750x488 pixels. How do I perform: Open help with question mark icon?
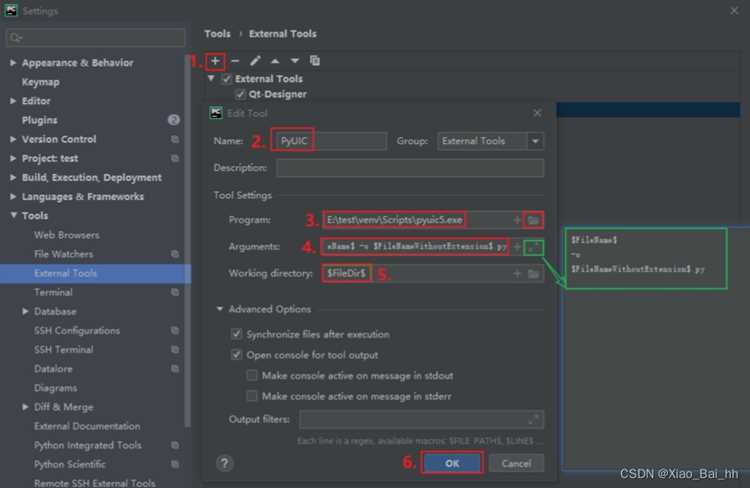click(x=224, y=463)
